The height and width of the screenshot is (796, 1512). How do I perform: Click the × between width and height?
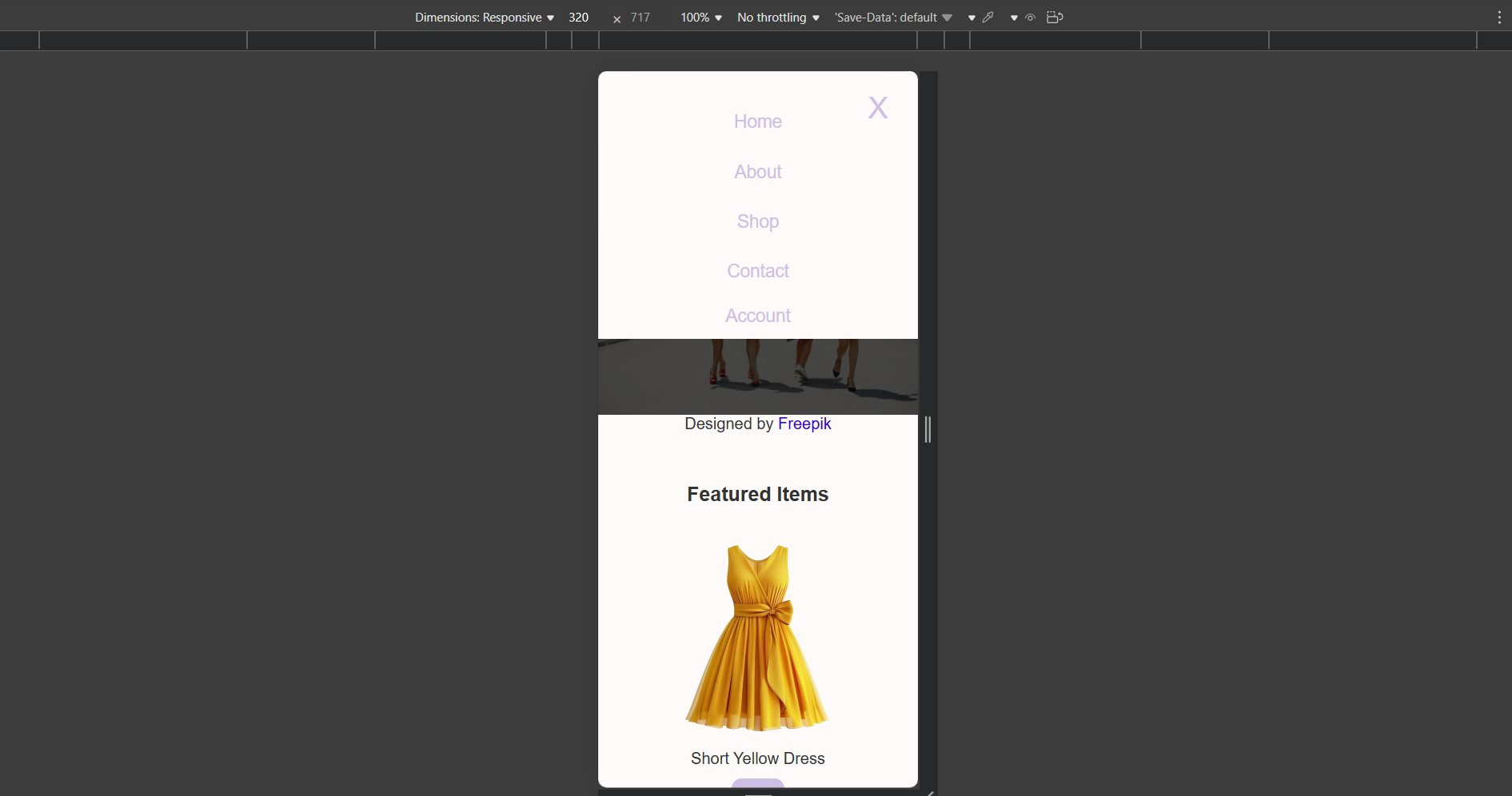tap(616, 19)
